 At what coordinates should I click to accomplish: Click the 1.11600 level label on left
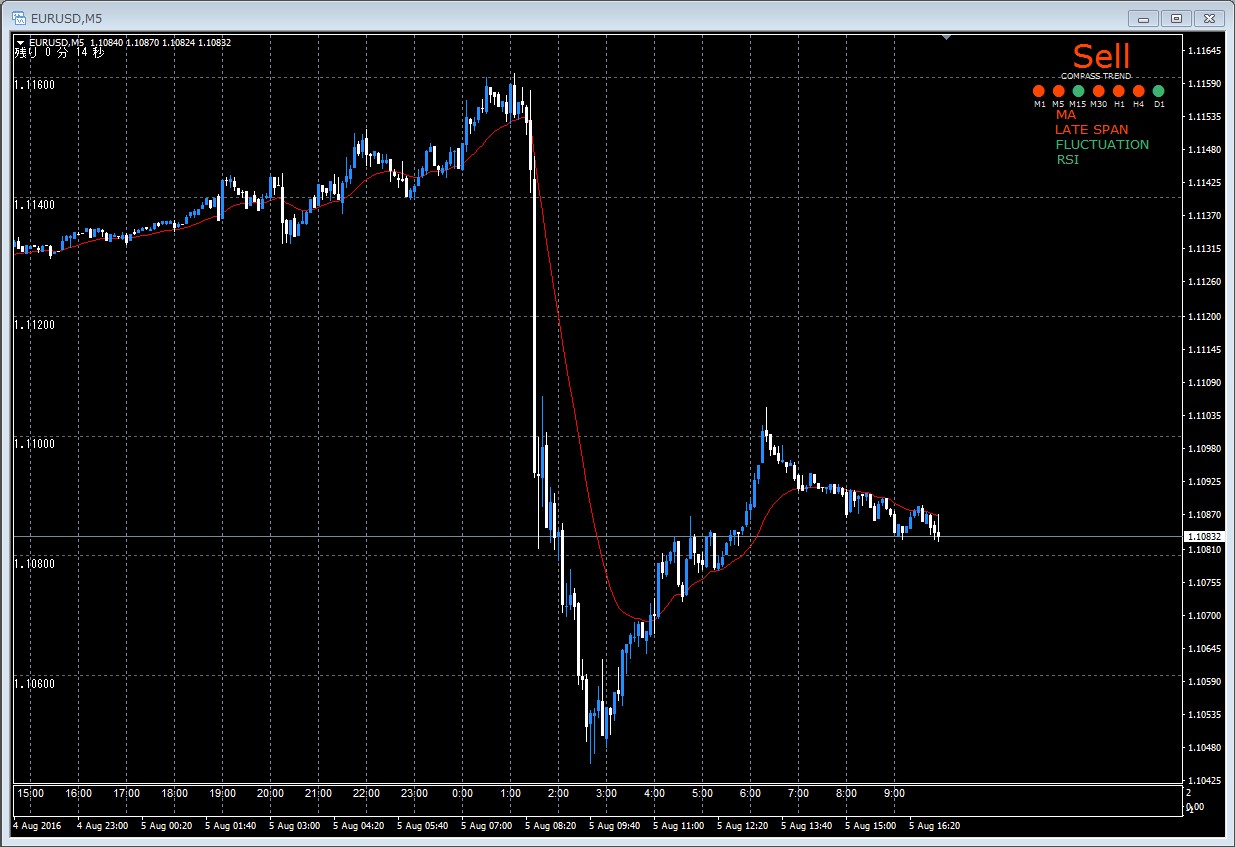(34, 85)
